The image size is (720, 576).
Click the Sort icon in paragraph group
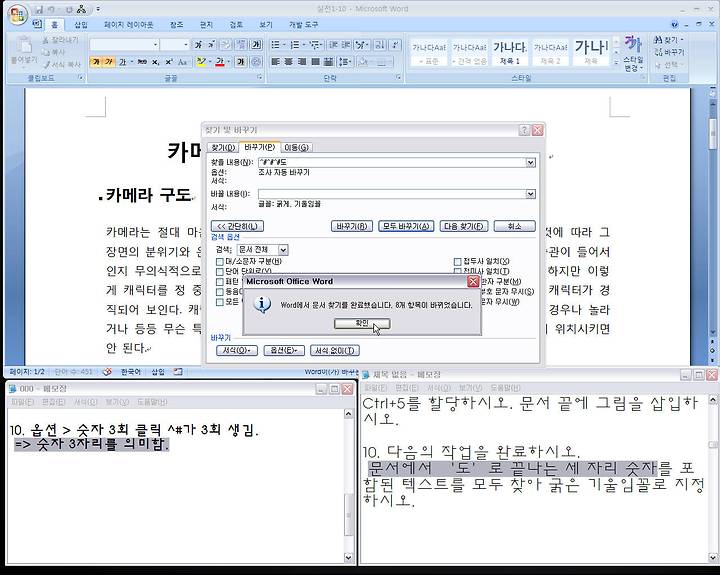380,45
